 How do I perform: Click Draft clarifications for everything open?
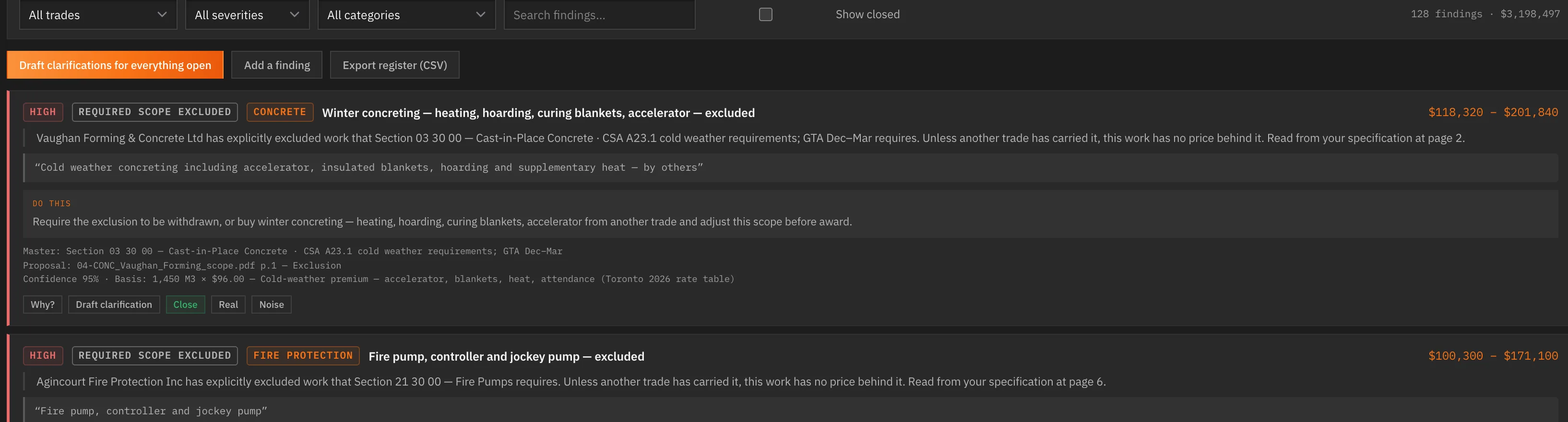pos(115,65)
